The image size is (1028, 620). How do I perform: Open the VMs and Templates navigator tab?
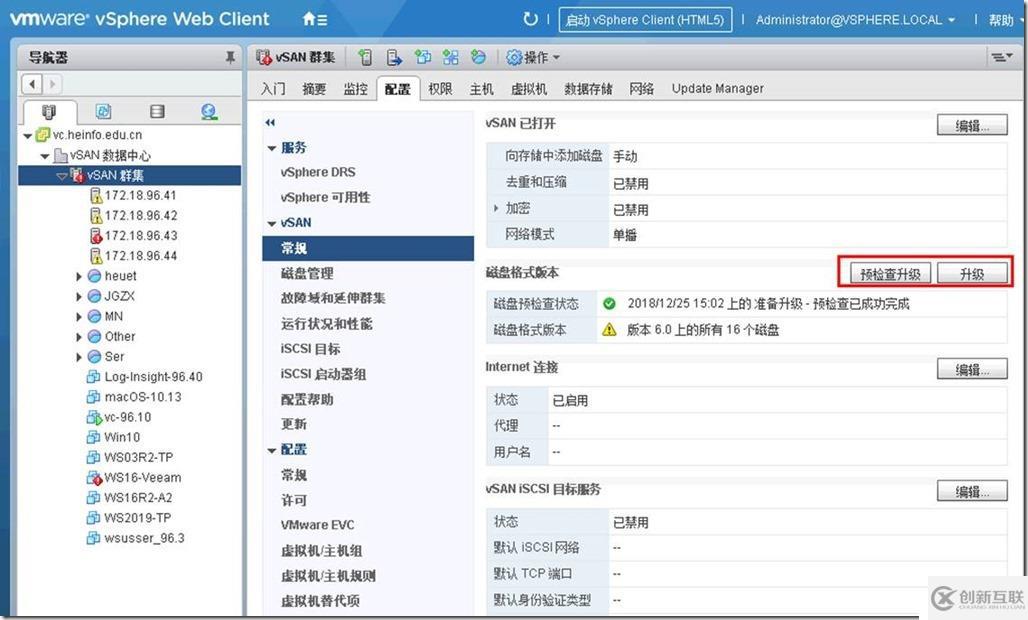click(103, 111)
